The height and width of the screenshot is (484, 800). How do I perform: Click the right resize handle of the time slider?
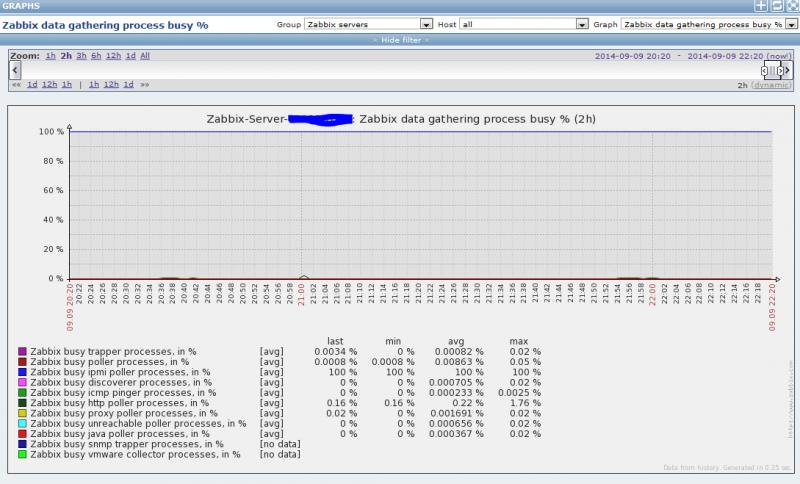(x=780, y=71)
